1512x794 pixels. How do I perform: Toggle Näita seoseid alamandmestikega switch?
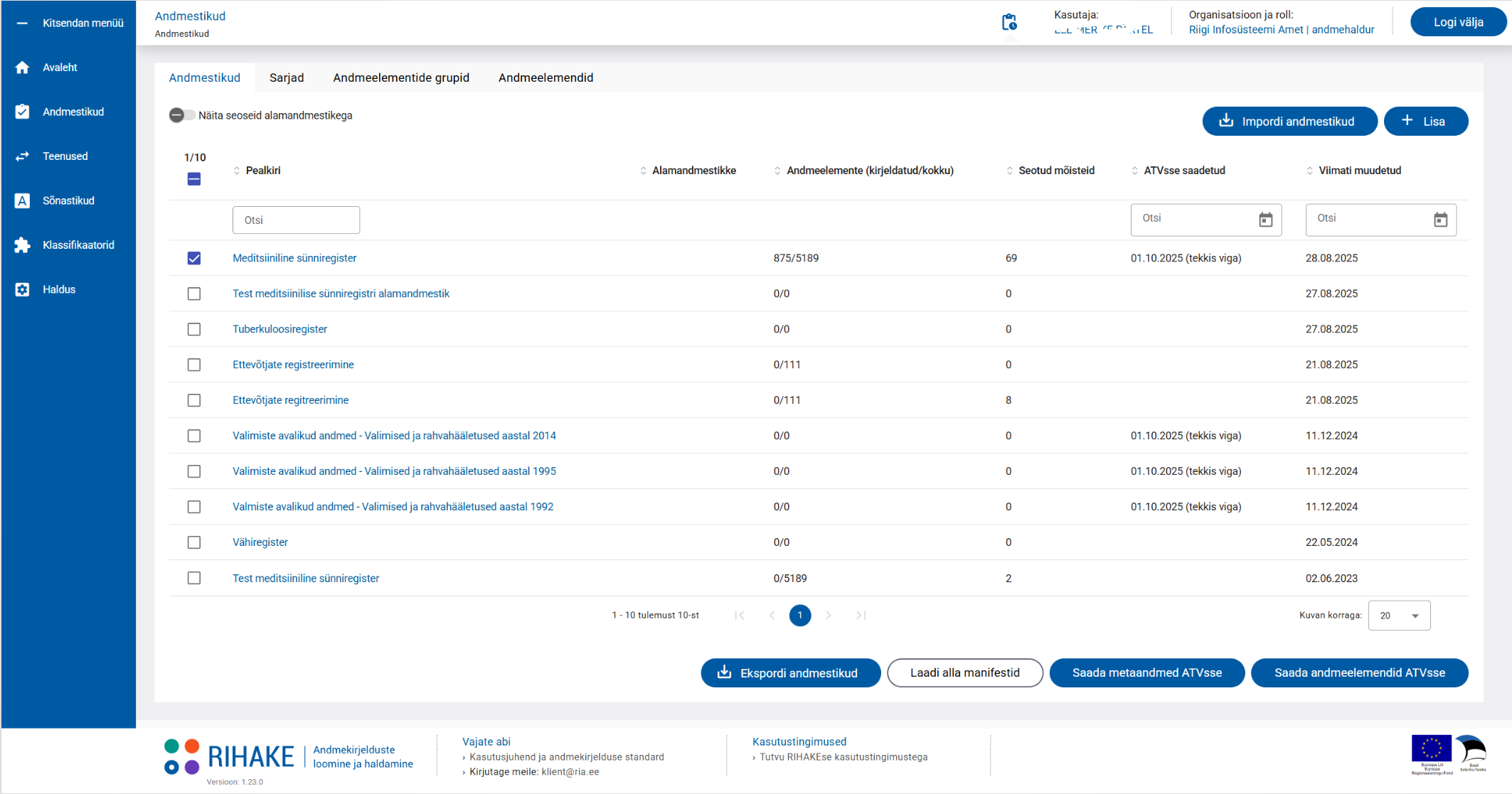click(x=181, y=115)
